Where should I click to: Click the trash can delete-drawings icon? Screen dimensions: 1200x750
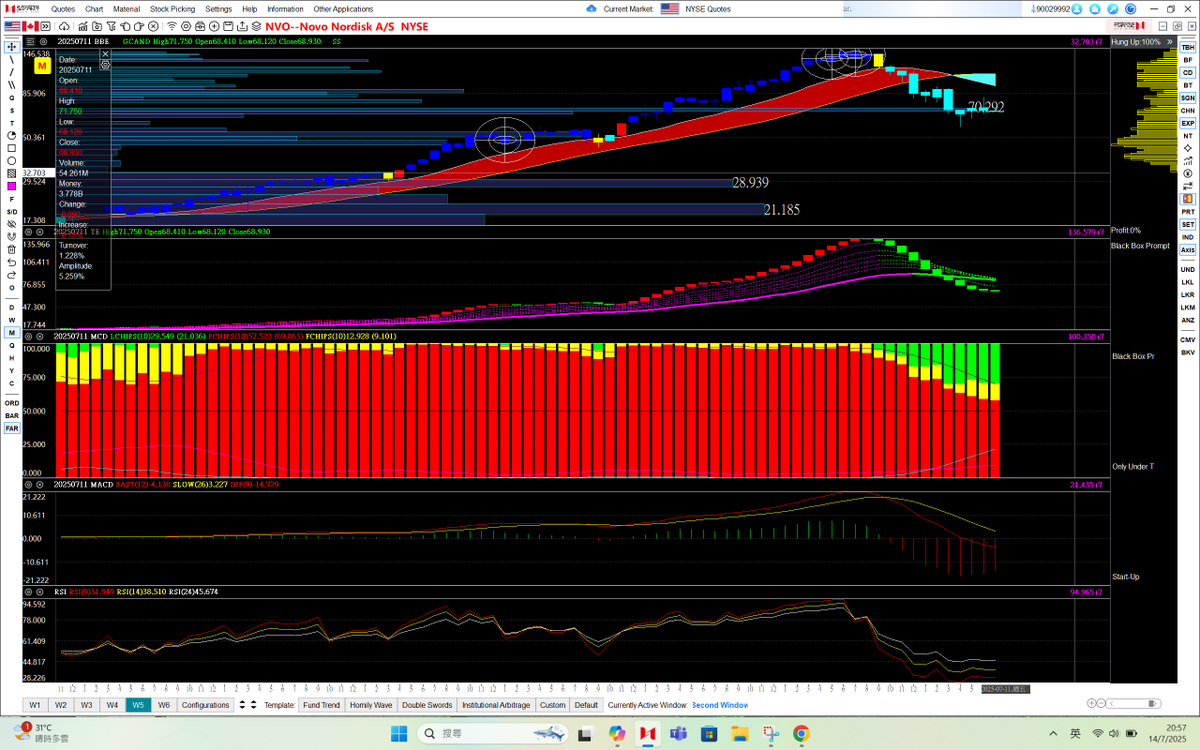pos(12,249)
